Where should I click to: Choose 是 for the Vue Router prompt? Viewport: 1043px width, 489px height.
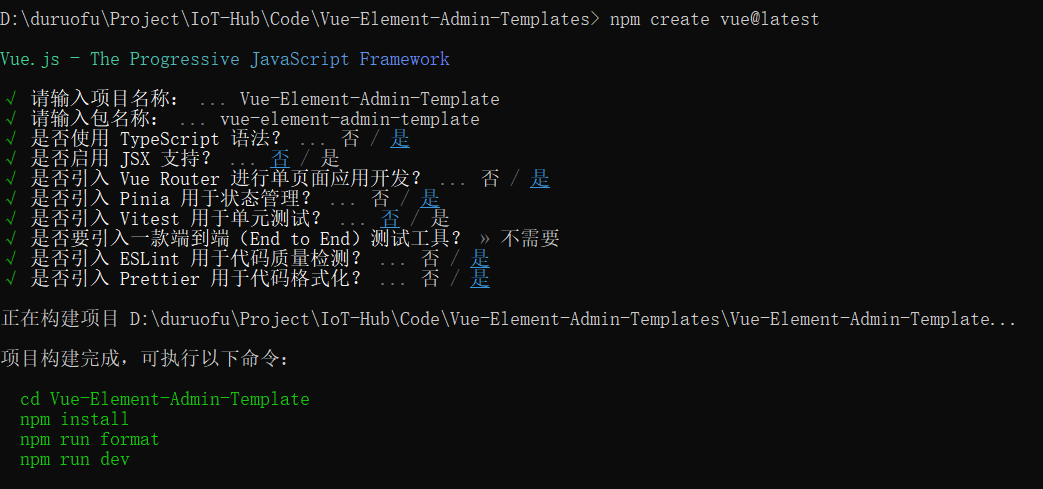540,179
